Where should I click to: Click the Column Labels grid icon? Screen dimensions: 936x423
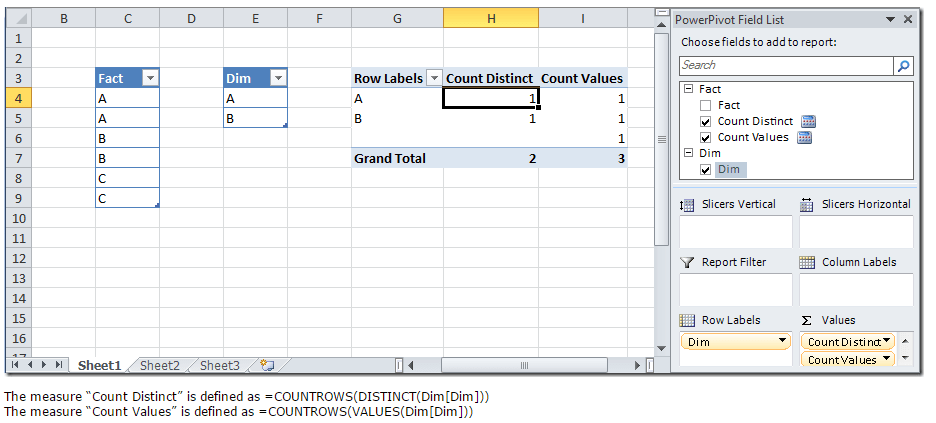coord(808,262)
